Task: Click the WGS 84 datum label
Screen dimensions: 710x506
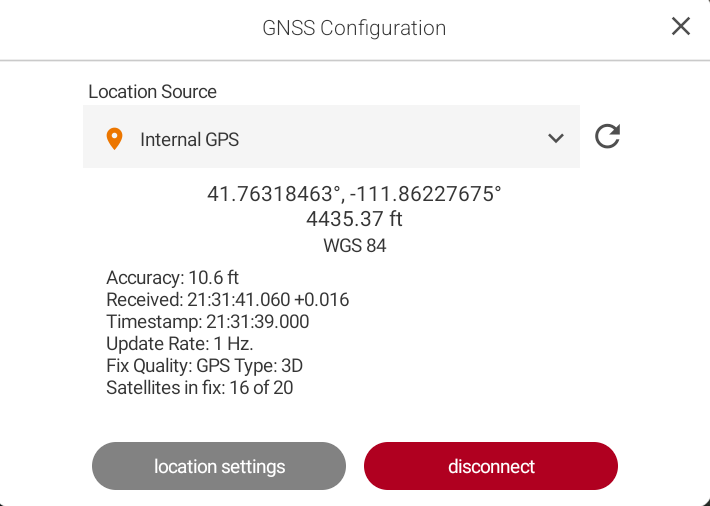Action: (x=354, y=245)
